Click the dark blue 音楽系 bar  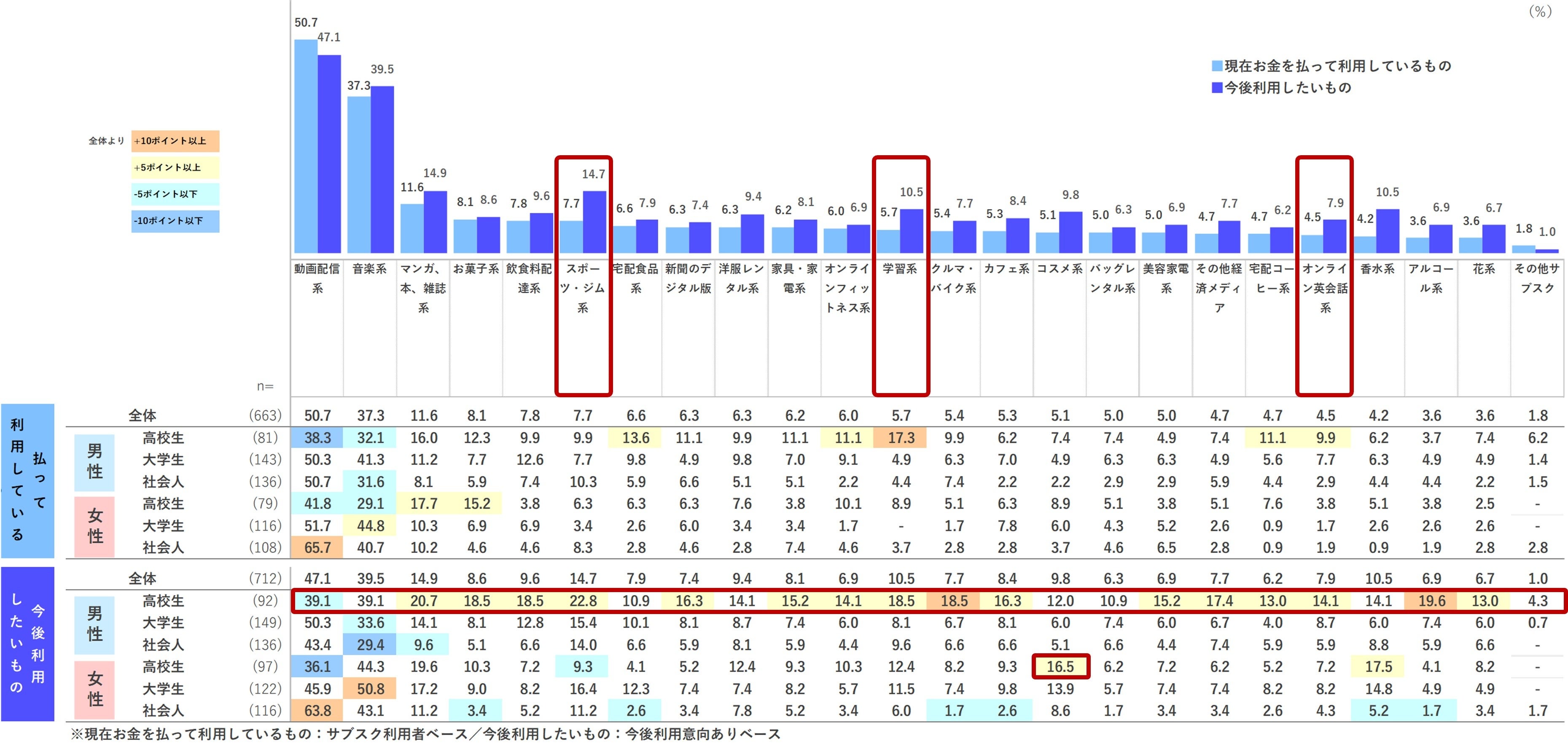click(x=382, y=169)
